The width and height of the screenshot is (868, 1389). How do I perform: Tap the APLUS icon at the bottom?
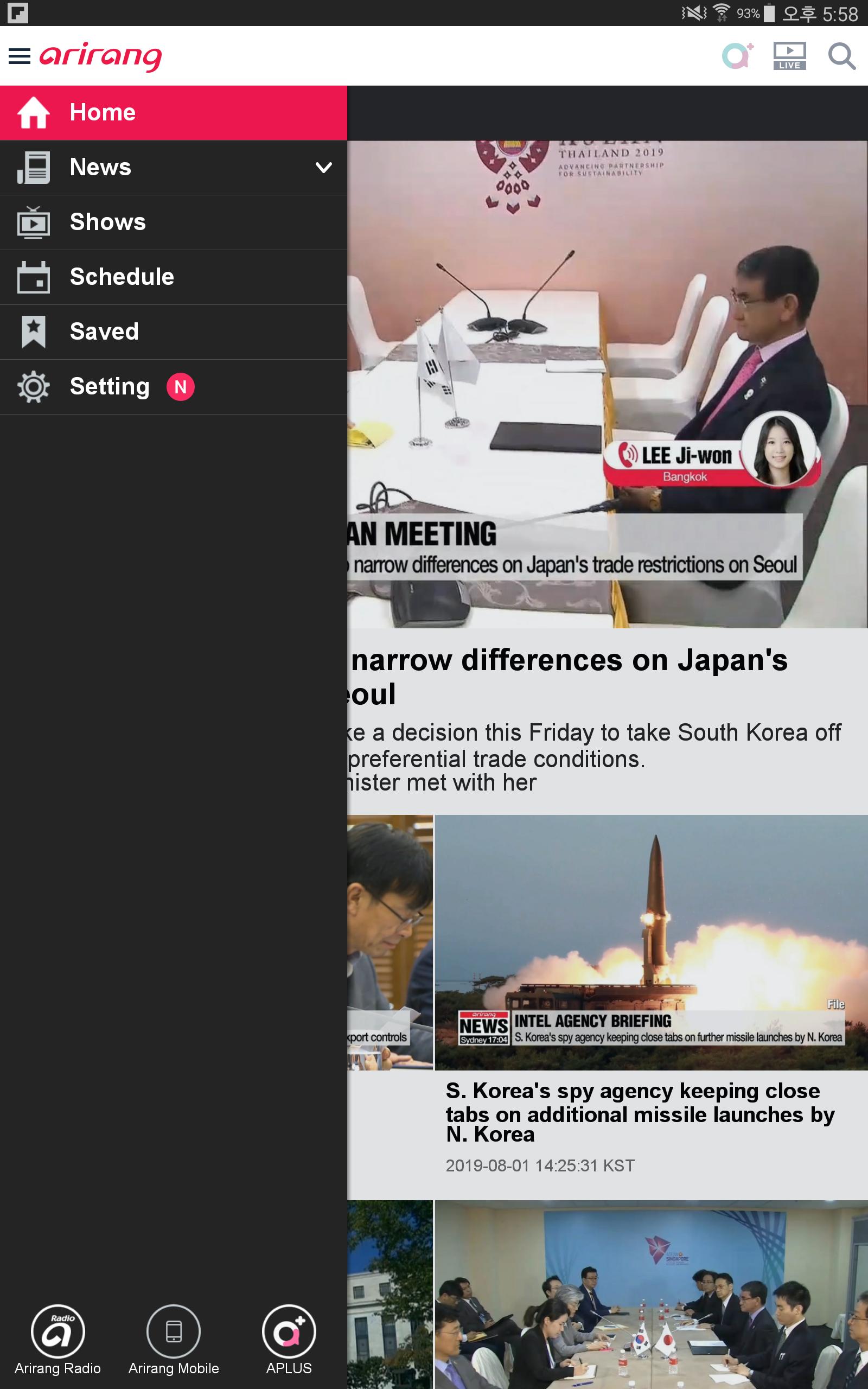point(289,1330)
